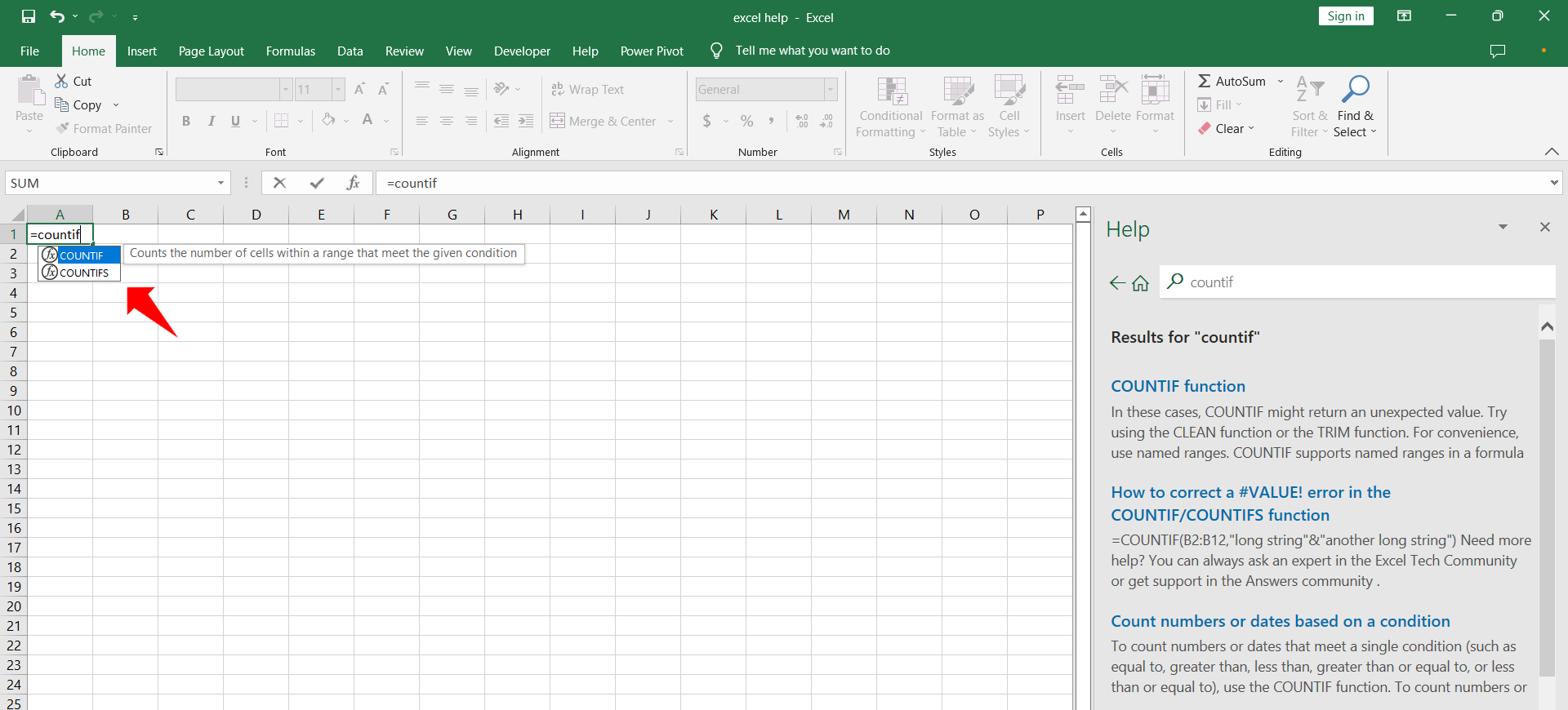Open Conditional Formatting
The image size is (1568, 710).
[891, 107]
